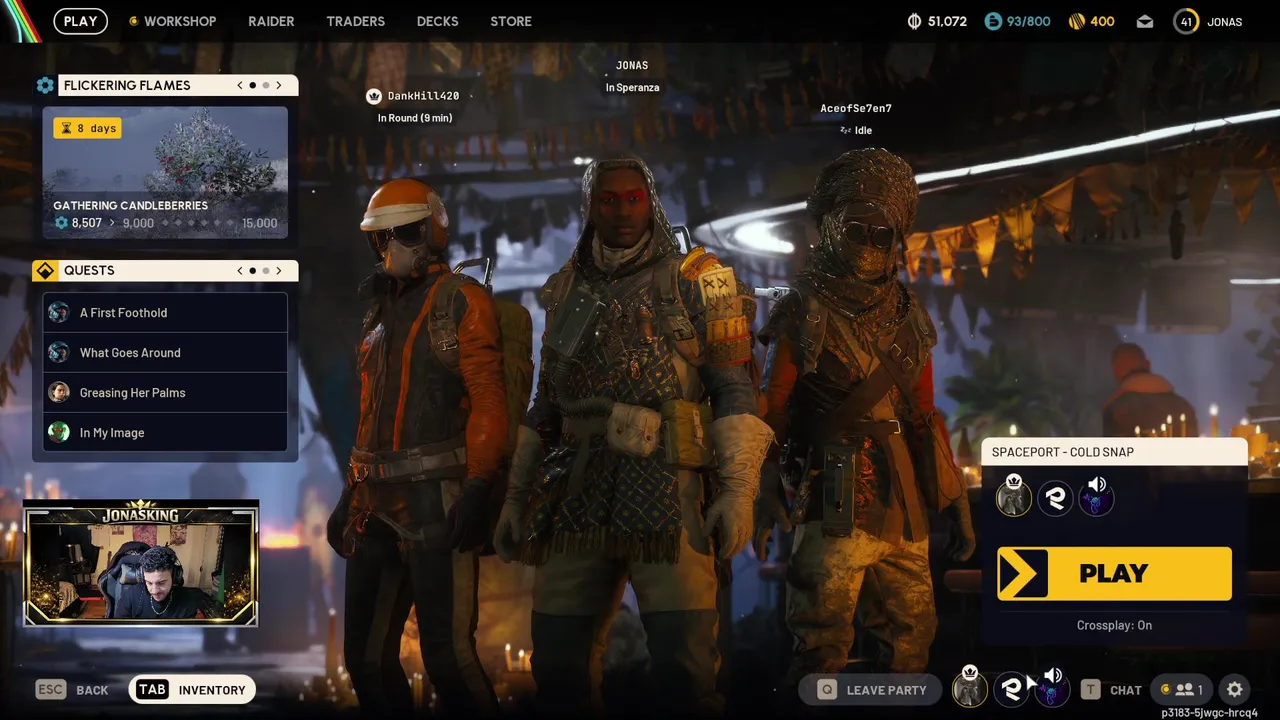1280x720 pixels.
Task: Click the voice-active avatar in bottom bar
Action: (x=1052, y=688)
